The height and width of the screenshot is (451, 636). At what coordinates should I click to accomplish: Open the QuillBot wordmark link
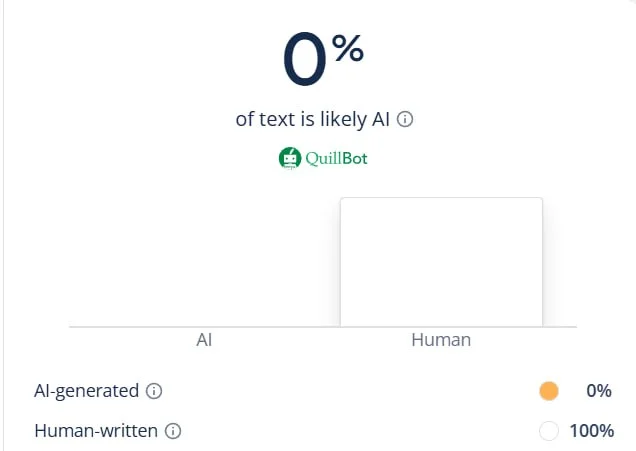click(x=338, y=158)
